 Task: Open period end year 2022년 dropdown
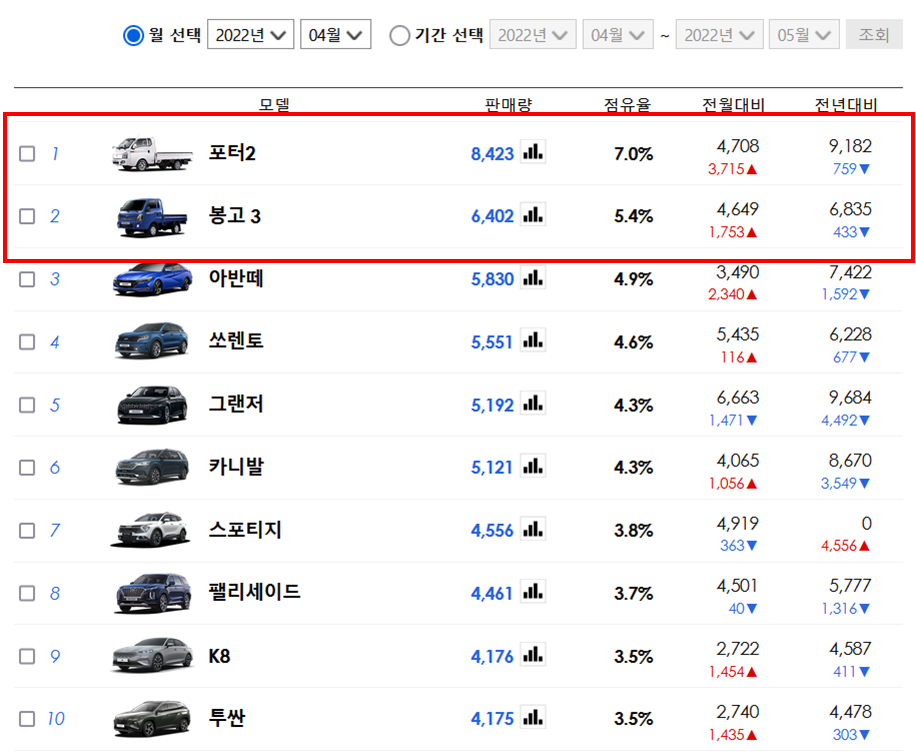[x=719, y=34]
